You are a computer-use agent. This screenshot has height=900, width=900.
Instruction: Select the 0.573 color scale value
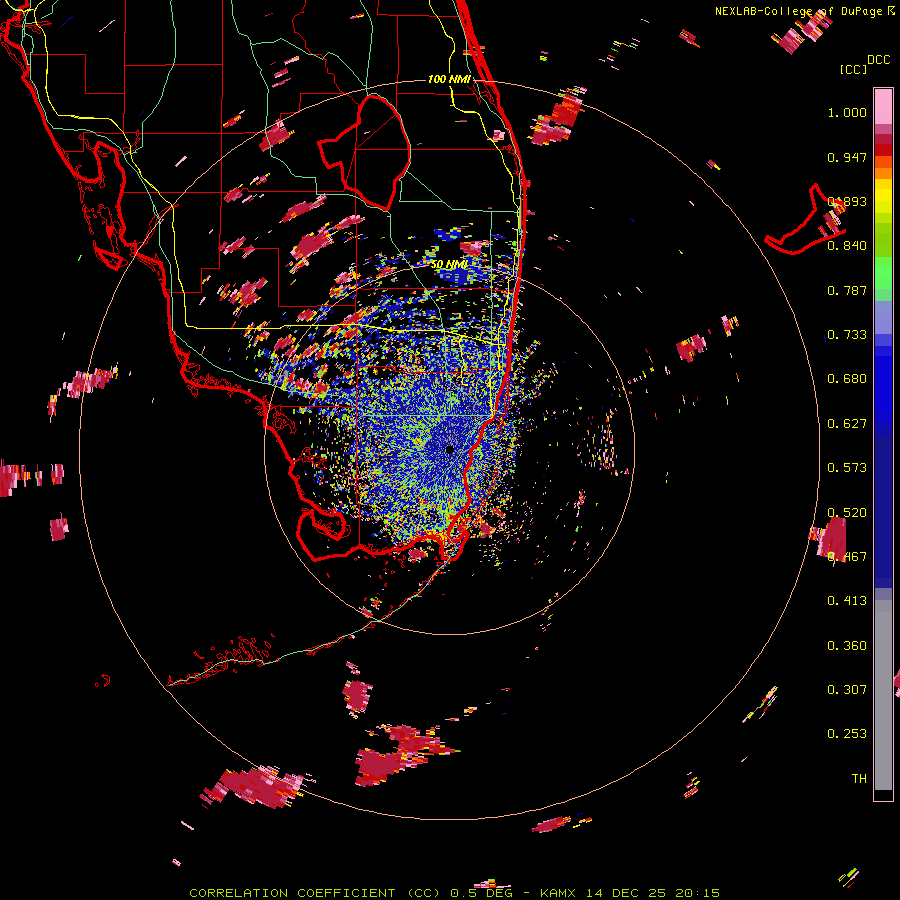pos(847,468)
